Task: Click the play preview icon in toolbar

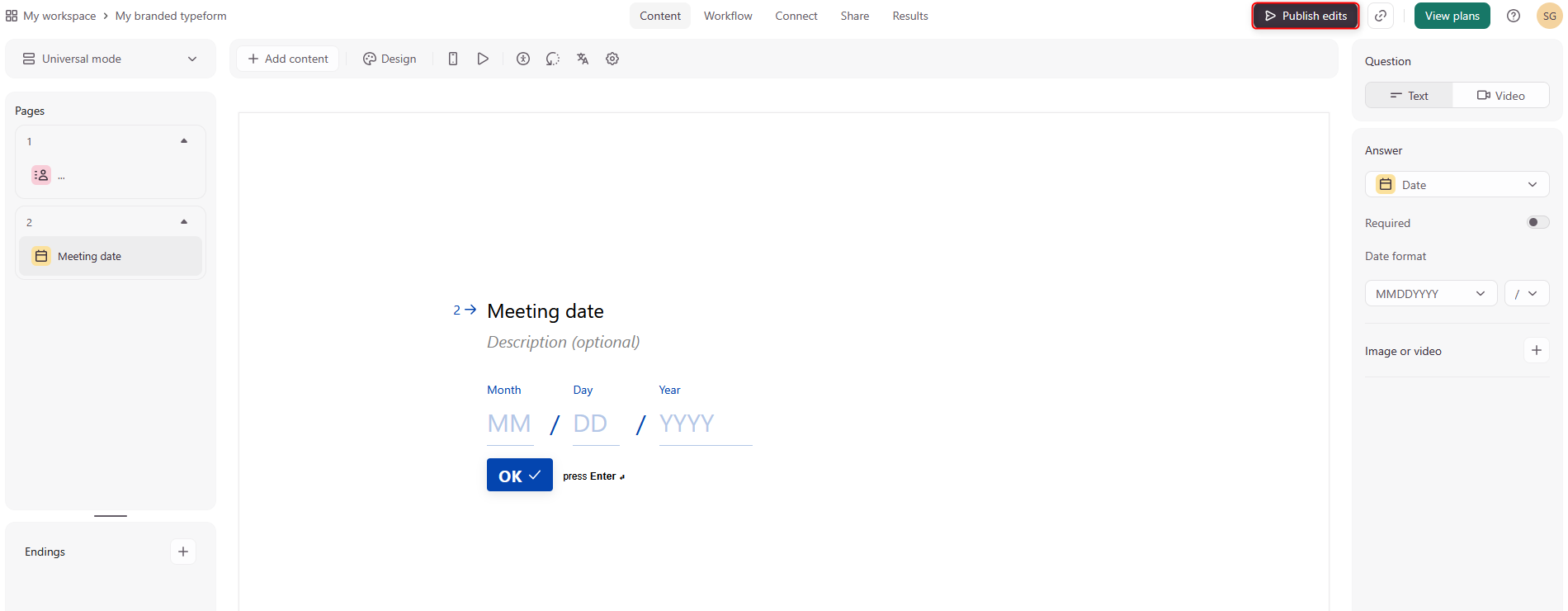Action: click(x=483, y=59)
